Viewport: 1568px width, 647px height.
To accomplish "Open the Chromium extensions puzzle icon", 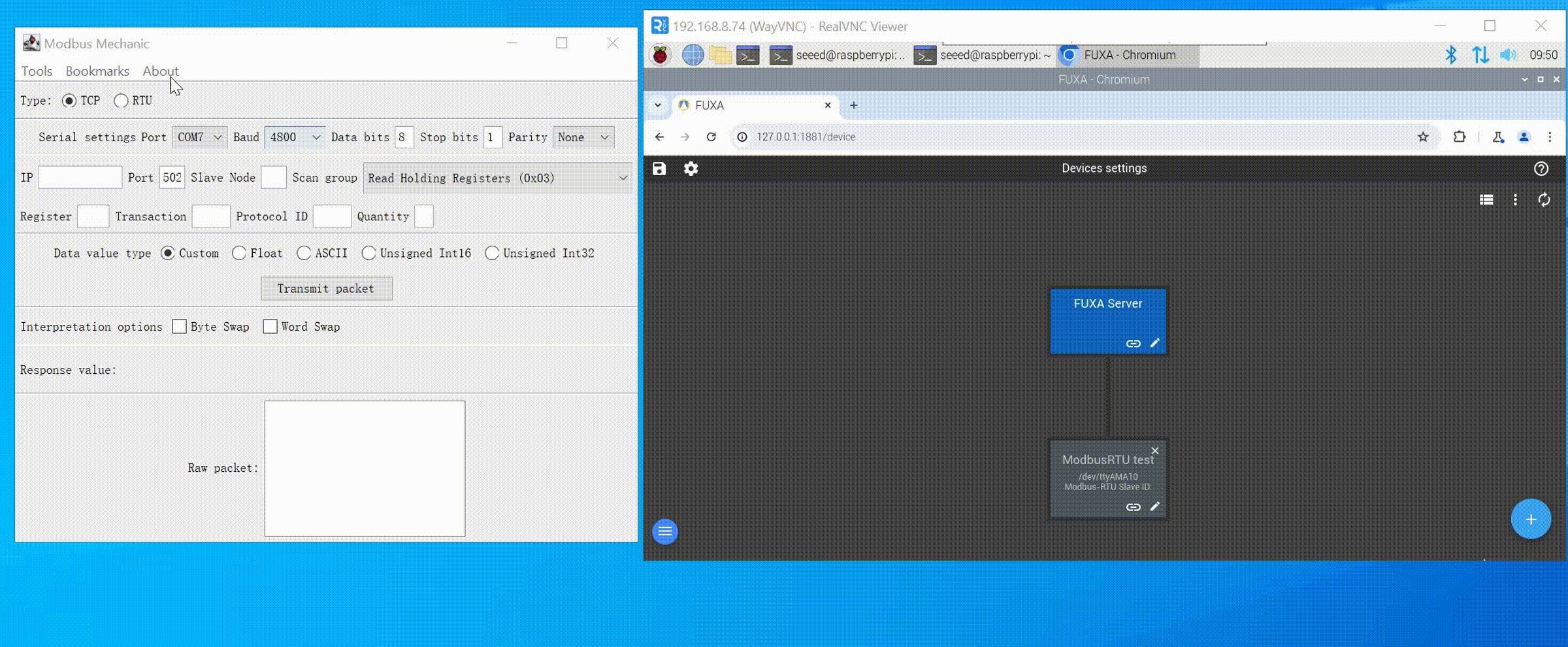I will coord(1460,137).
